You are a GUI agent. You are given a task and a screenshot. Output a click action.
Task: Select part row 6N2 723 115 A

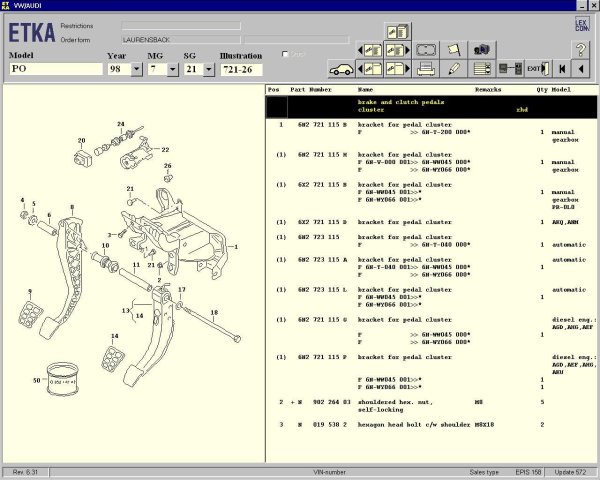[x=431, y=267]
